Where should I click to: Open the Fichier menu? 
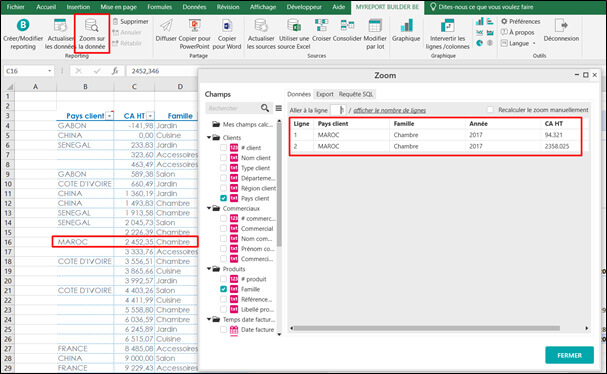(x=15, y=7)
